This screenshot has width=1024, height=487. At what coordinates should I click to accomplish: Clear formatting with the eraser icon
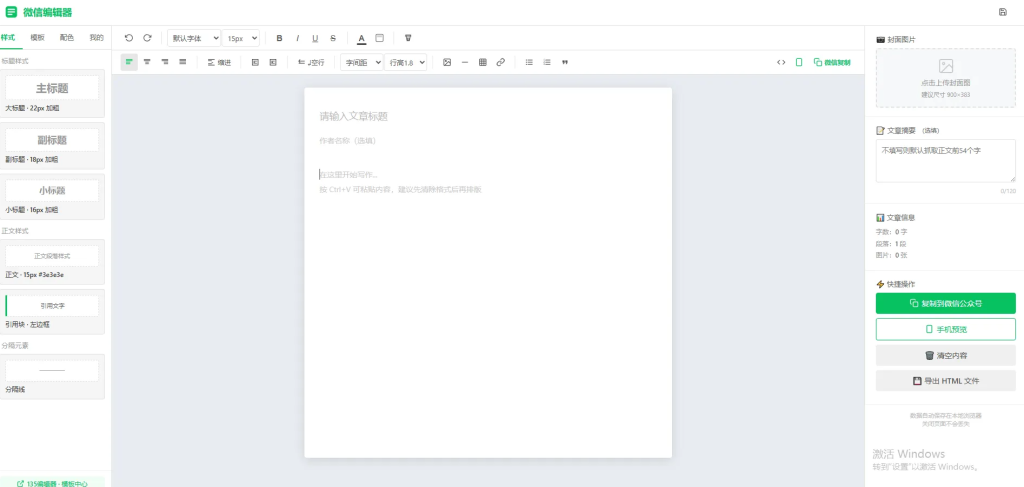click(408, 38)
